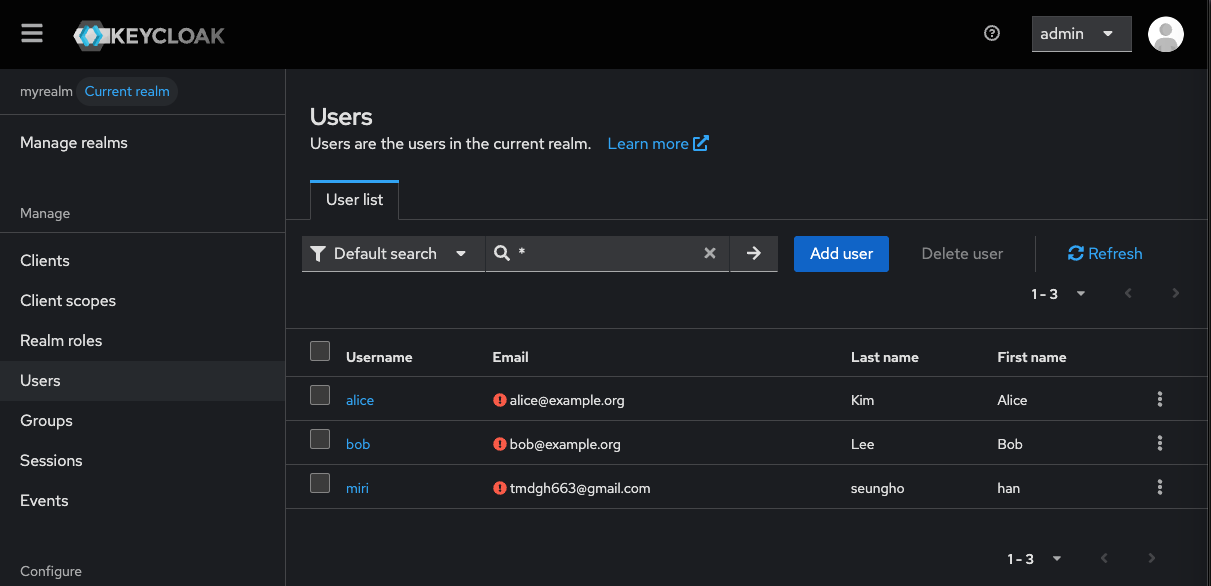The width and height of the screenshot is (1211, 586).
Task: Open the help question-mark icon
Action: tap(992, 33)
